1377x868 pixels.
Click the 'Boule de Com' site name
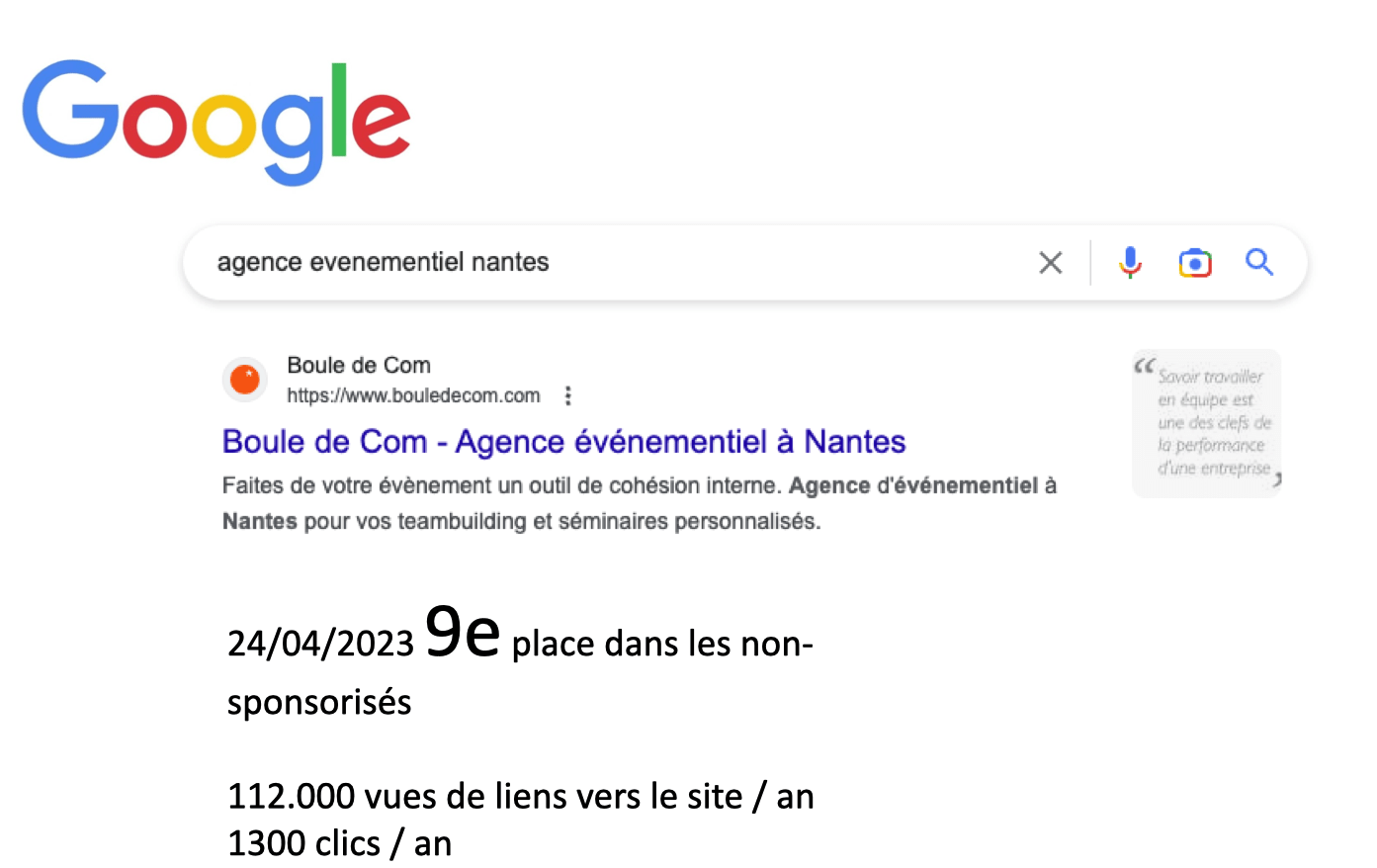point(359,366)
